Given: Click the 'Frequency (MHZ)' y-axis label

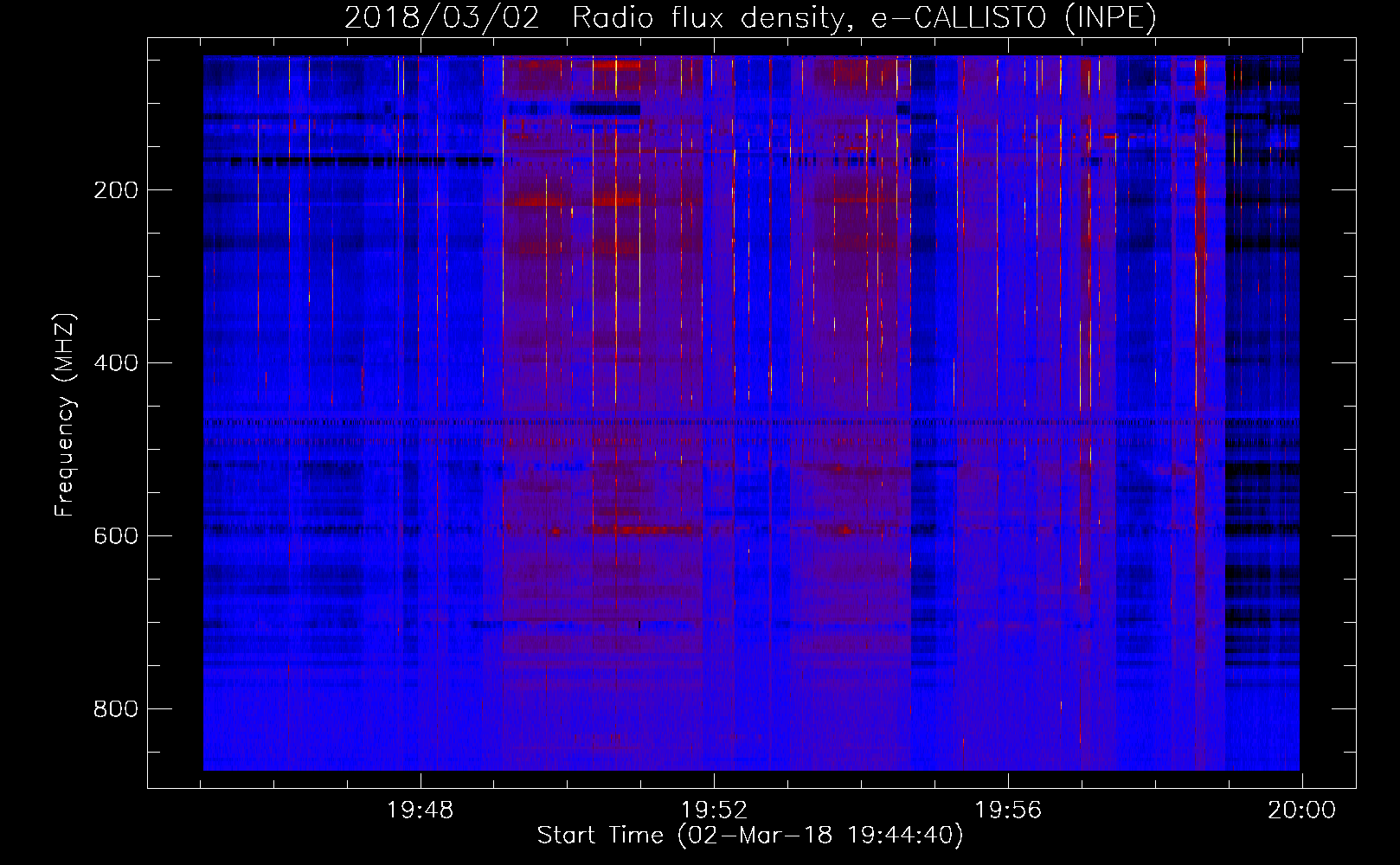Looking at the screenshot, I should (65, 415).
